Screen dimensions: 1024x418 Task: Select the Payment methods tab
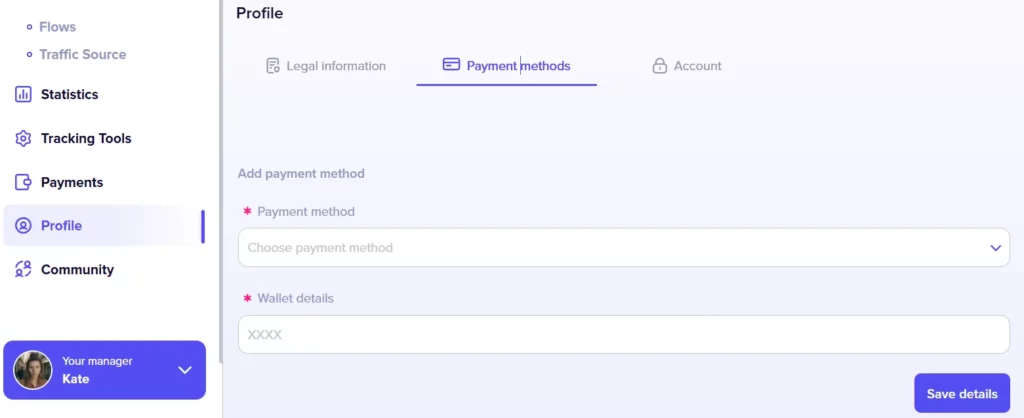point(507,66)
